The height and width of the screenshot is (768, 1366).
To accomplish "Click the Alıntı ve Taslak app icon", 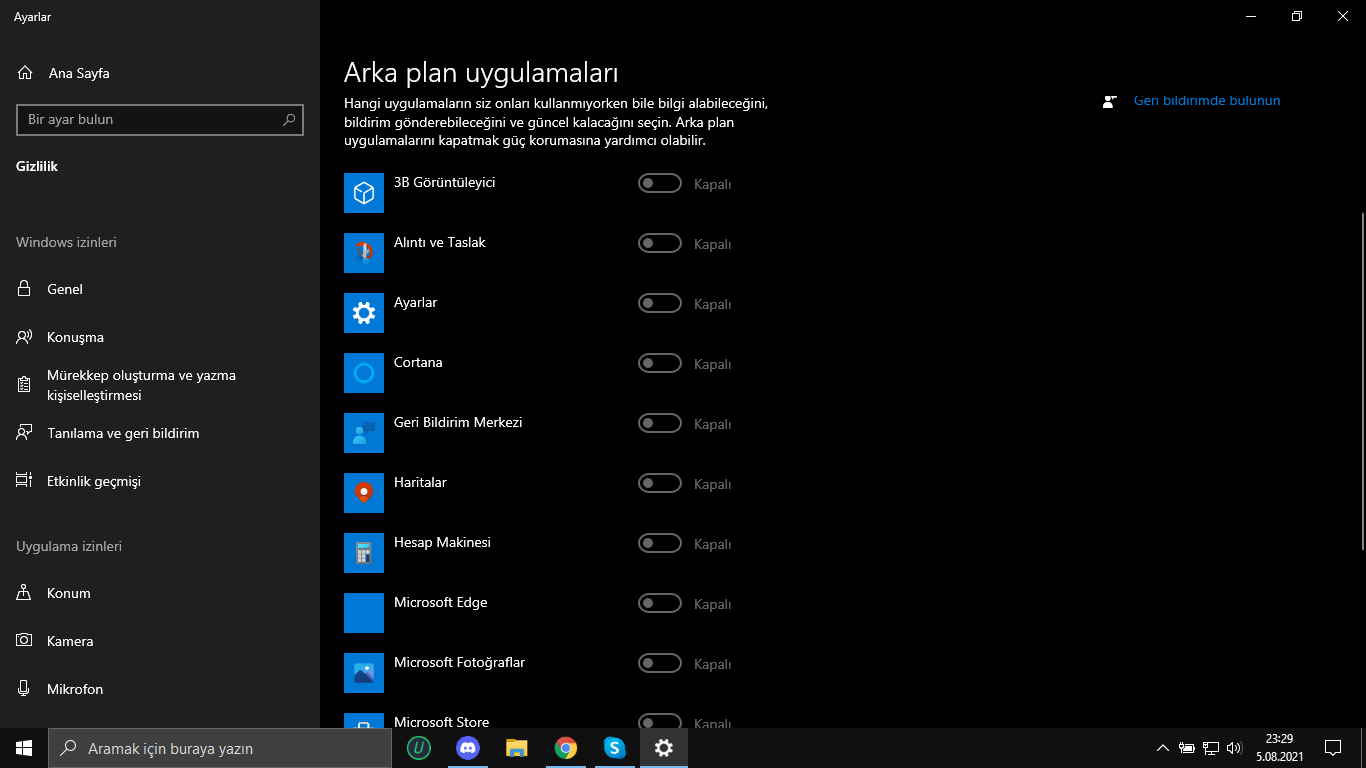I will click(x=364, y=253).
